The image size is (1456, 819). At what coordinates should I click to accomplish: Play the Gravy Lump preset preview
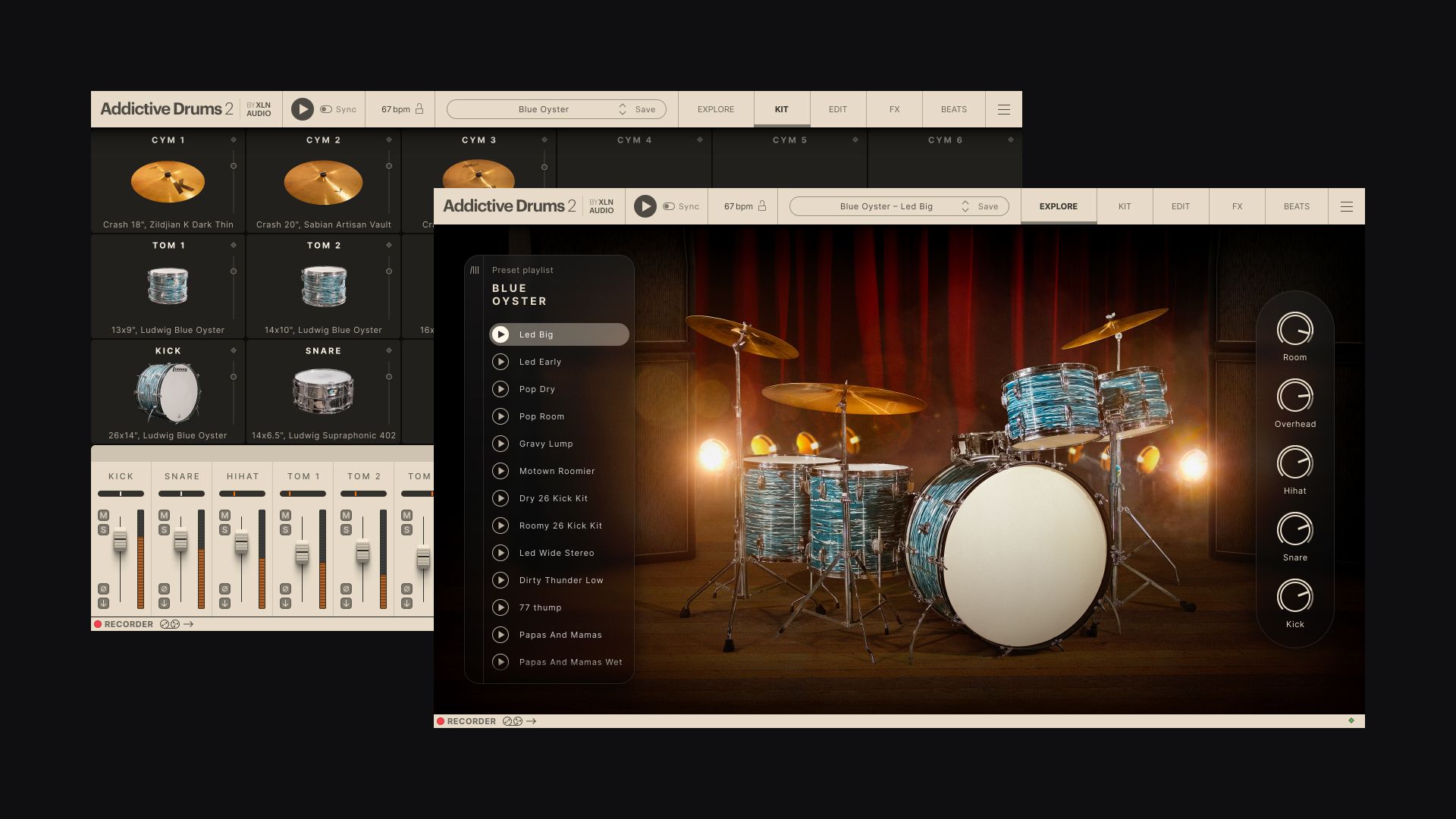[x=500, y=444]
